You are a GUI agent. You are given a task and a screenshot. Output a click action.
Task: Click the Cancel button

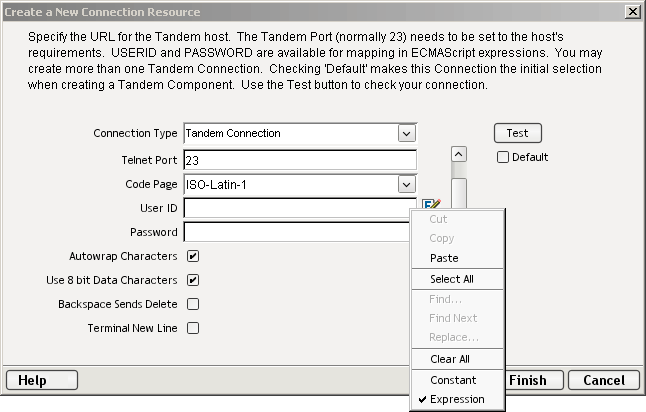pos(604,380)
